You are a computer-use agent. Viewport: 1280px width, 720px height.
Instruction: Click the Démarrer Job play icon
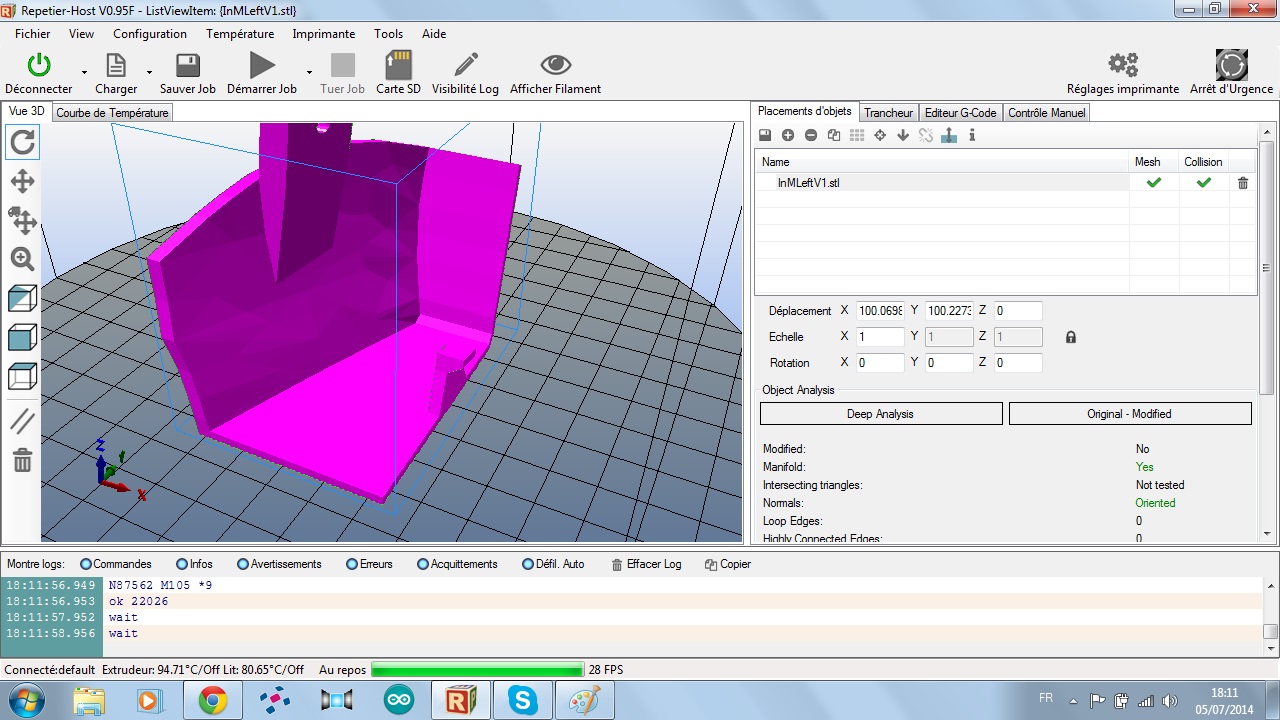262,65
